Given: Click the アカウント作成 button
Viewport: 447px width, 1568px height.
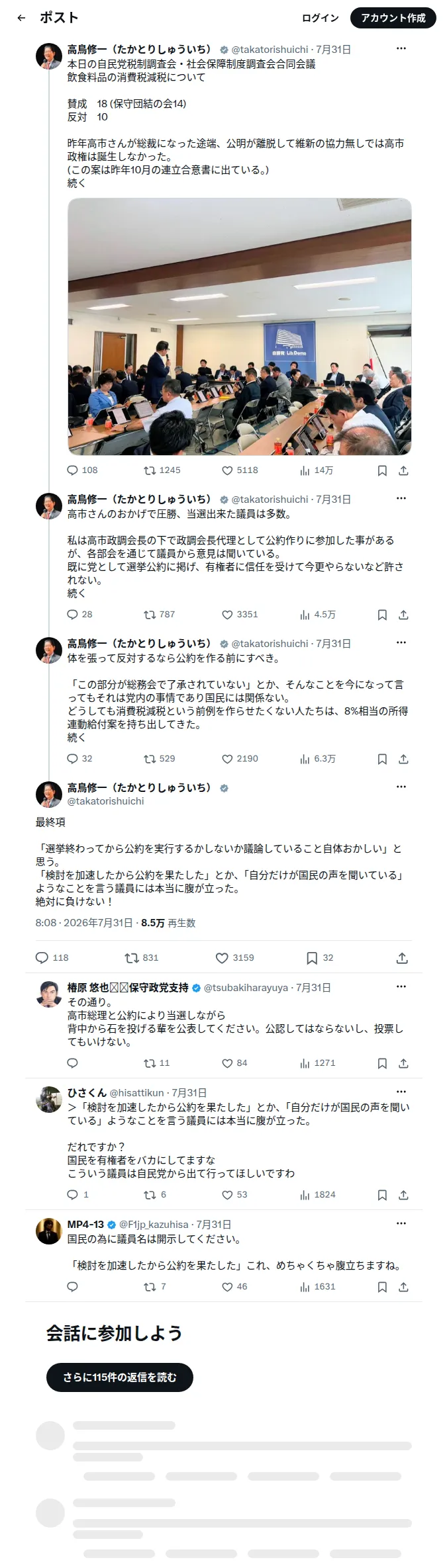Looking at the screenshot, I should pos(393,18).
